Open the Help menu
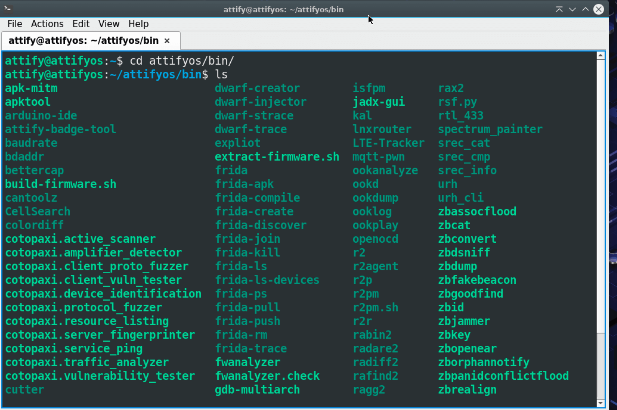The height and width of the screenshot is (410, 617). coord(138,24)
